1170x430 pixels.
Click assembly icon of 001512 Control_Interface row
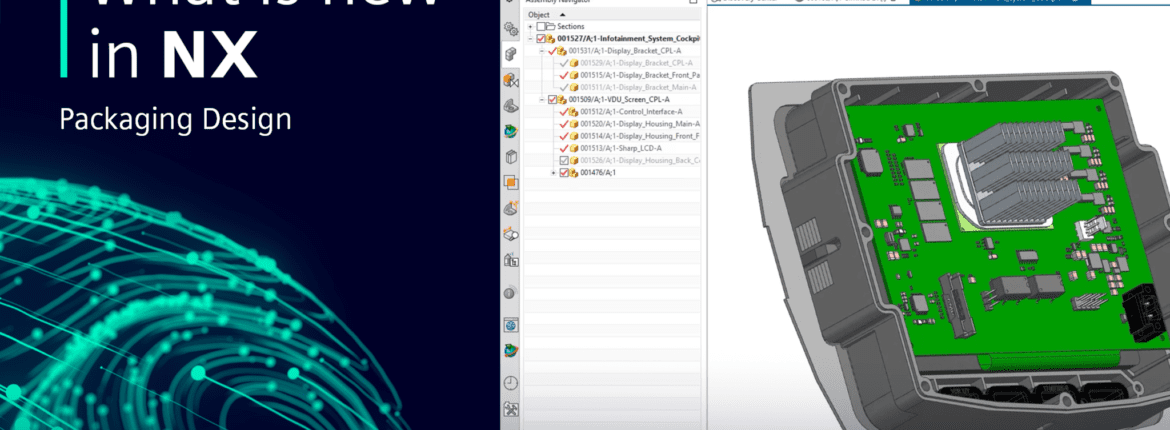tap(574, 112)
